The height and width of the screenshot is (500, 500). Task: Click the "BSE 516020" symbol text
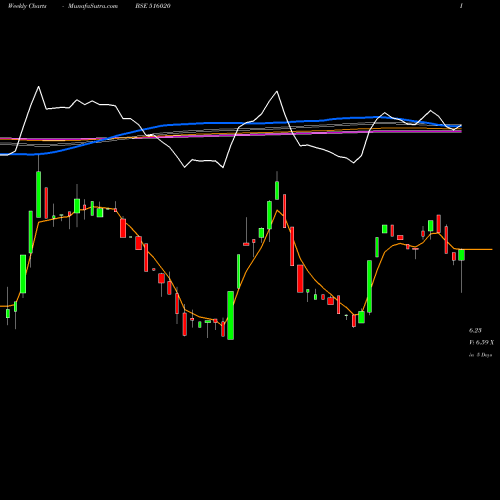pos(153,6)
